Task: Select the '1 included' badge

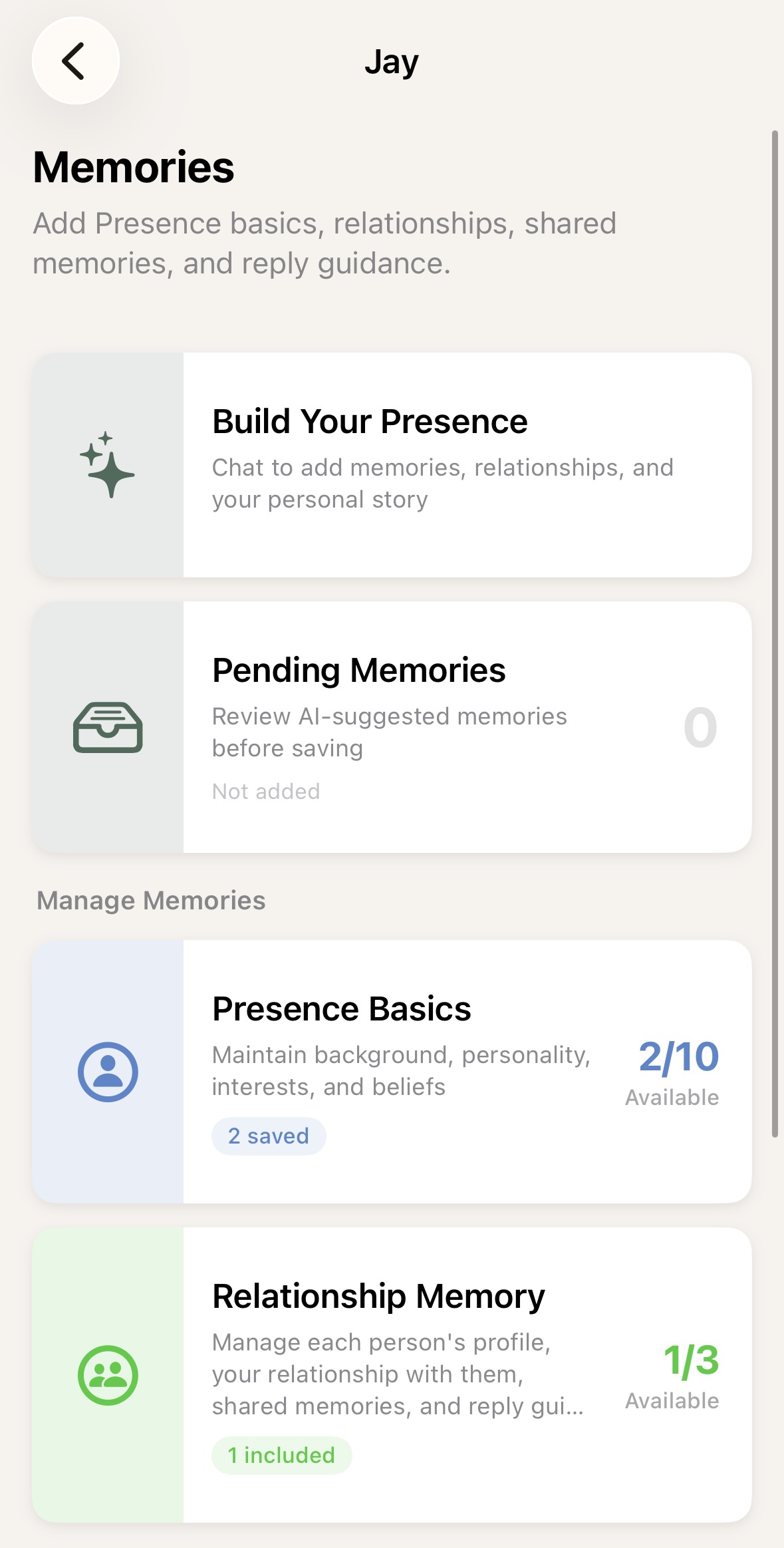Action: pyautogui.click(x=281, y=1456)
